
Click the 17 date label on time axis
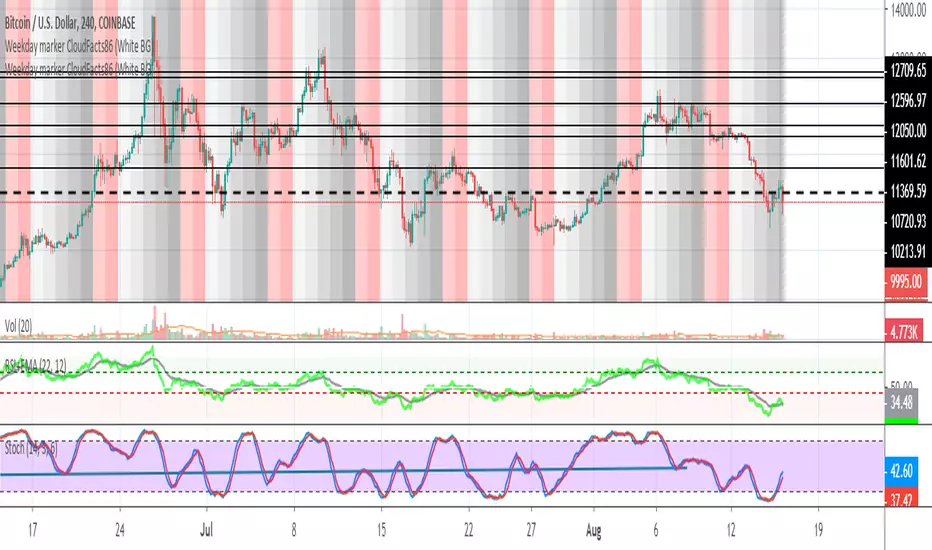tap(32, 530)
